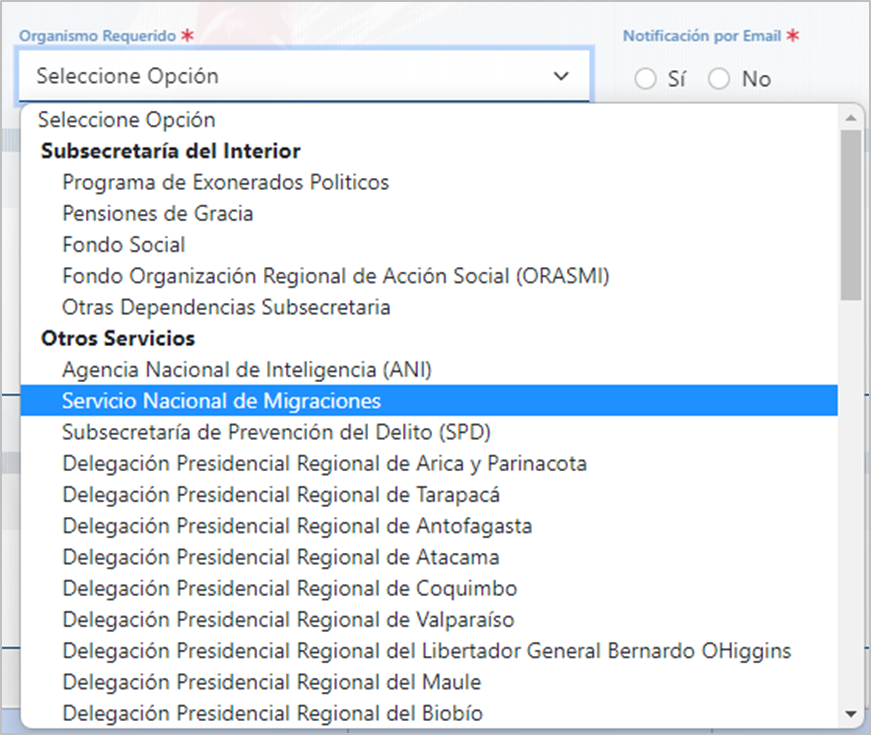Choose Servicio Nacional de Migraciones
This screenshot has height=735, width=871.
(x=429, y=401)
